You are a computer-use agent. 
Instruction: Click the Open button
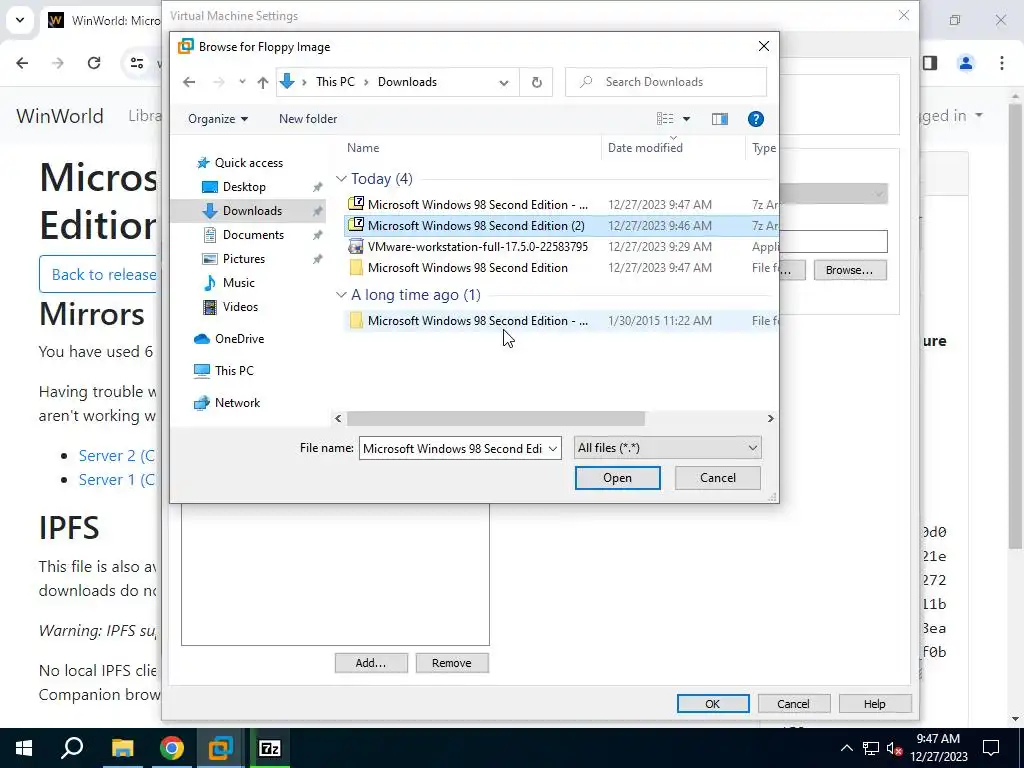tap(617, 478)
